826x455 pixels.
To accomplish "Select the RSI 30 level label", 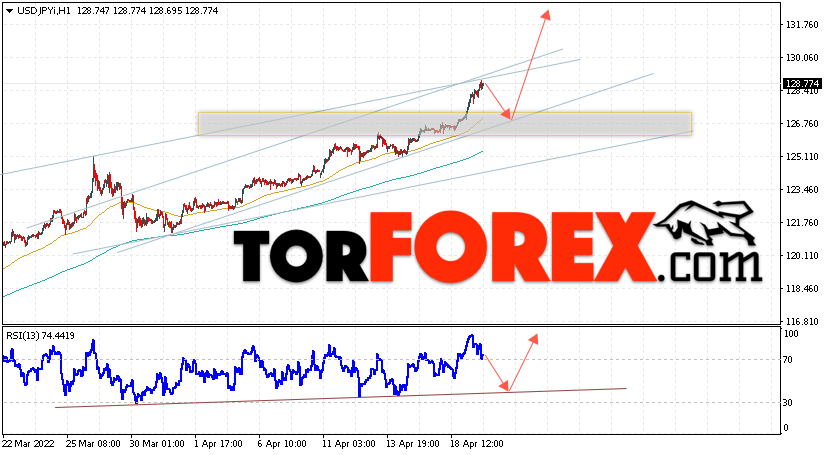I will [x=788, y=403].
